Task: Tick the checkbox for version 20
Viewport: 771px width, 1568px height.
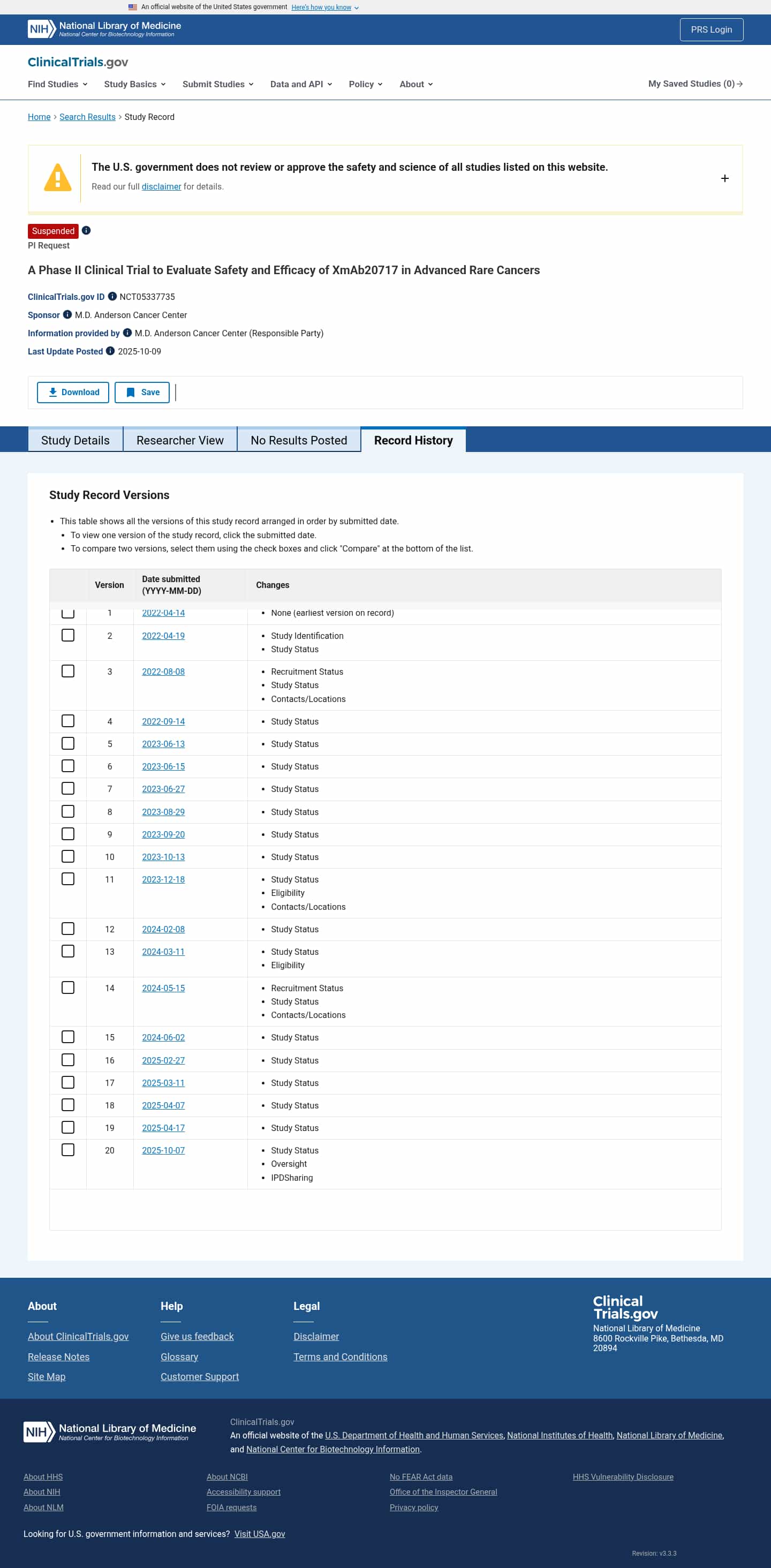Action: [68, 1150]
